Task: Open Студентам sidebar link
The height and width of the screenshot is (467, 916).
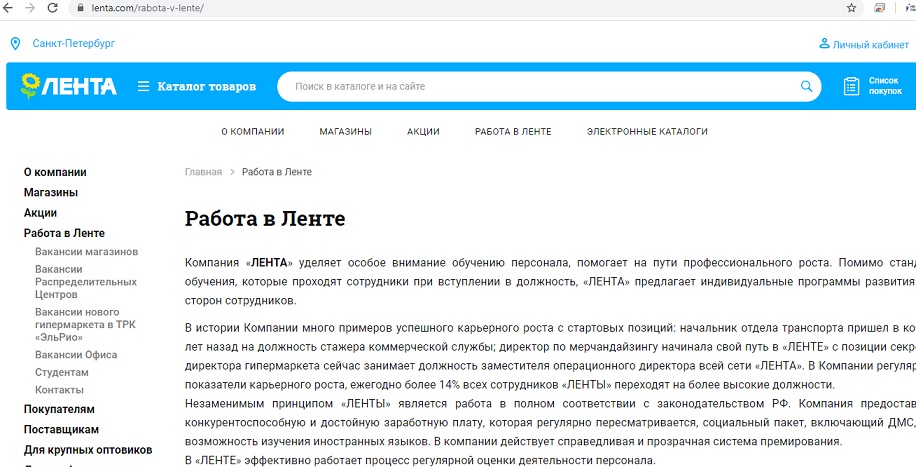Action: click(62, 372)
